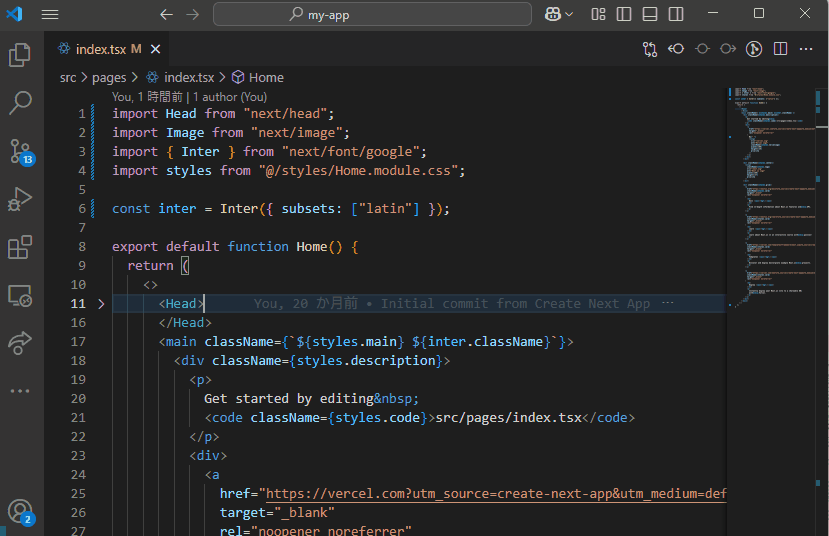Toggle the secondary side bar
The height and width of the screenshot is (536, 829).
coord(676,14)
